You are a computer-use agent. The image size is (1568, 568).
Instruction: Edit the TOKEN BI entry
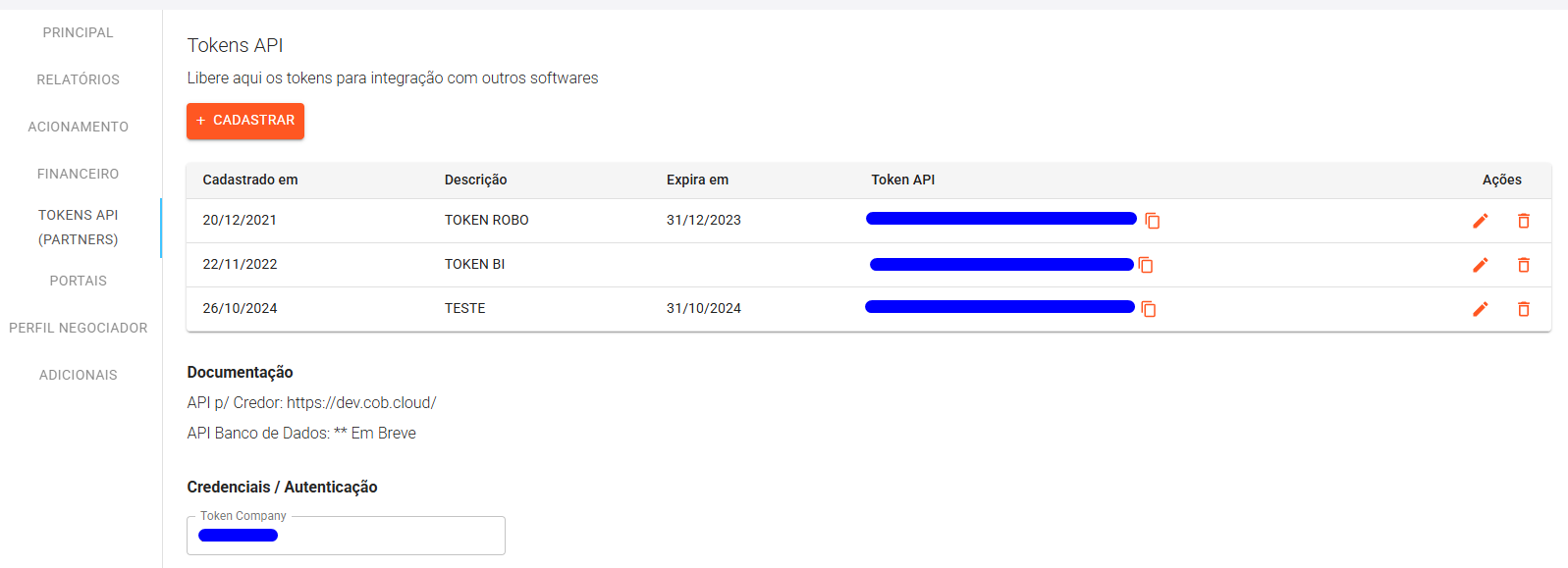tap(1481, 265)
